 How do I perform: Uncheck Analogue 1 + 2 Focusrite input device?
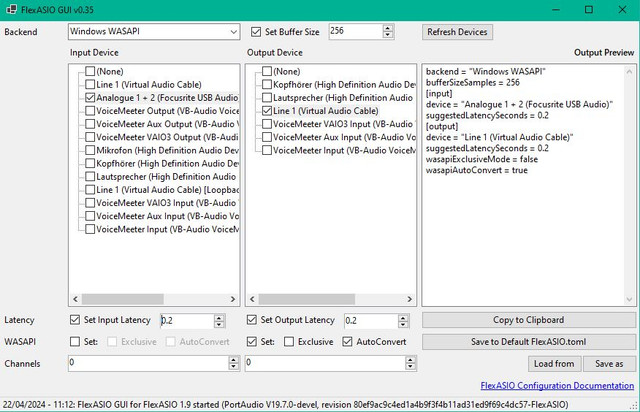(x=90, y=98)
